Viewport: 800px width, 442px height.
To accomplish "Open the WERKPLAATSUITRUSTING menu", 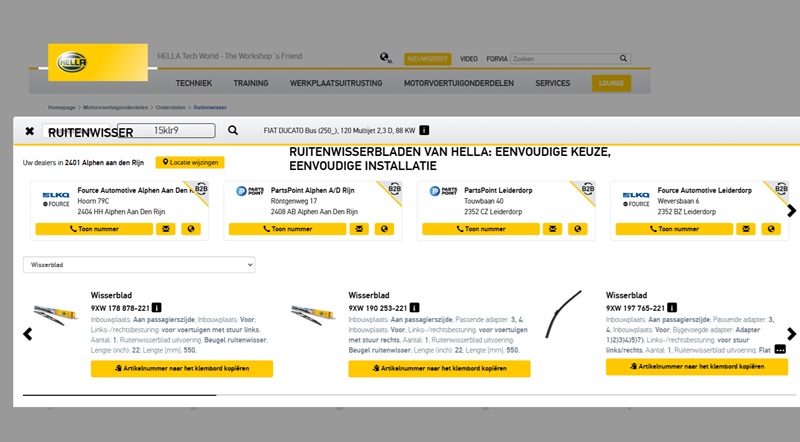I will click(336, 83).
